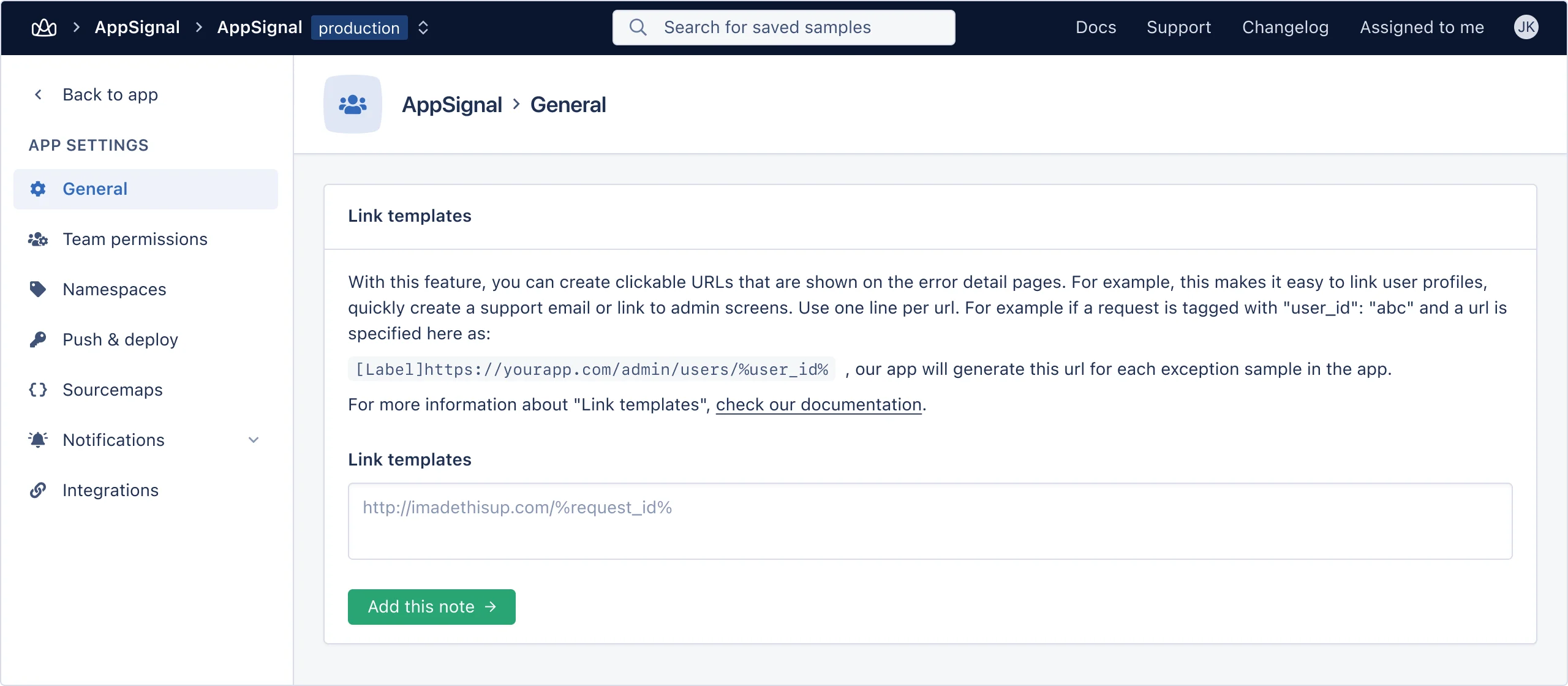Expand the Notifications chevron
Viewport: 1568px width, 686px height.
point(254,440)
